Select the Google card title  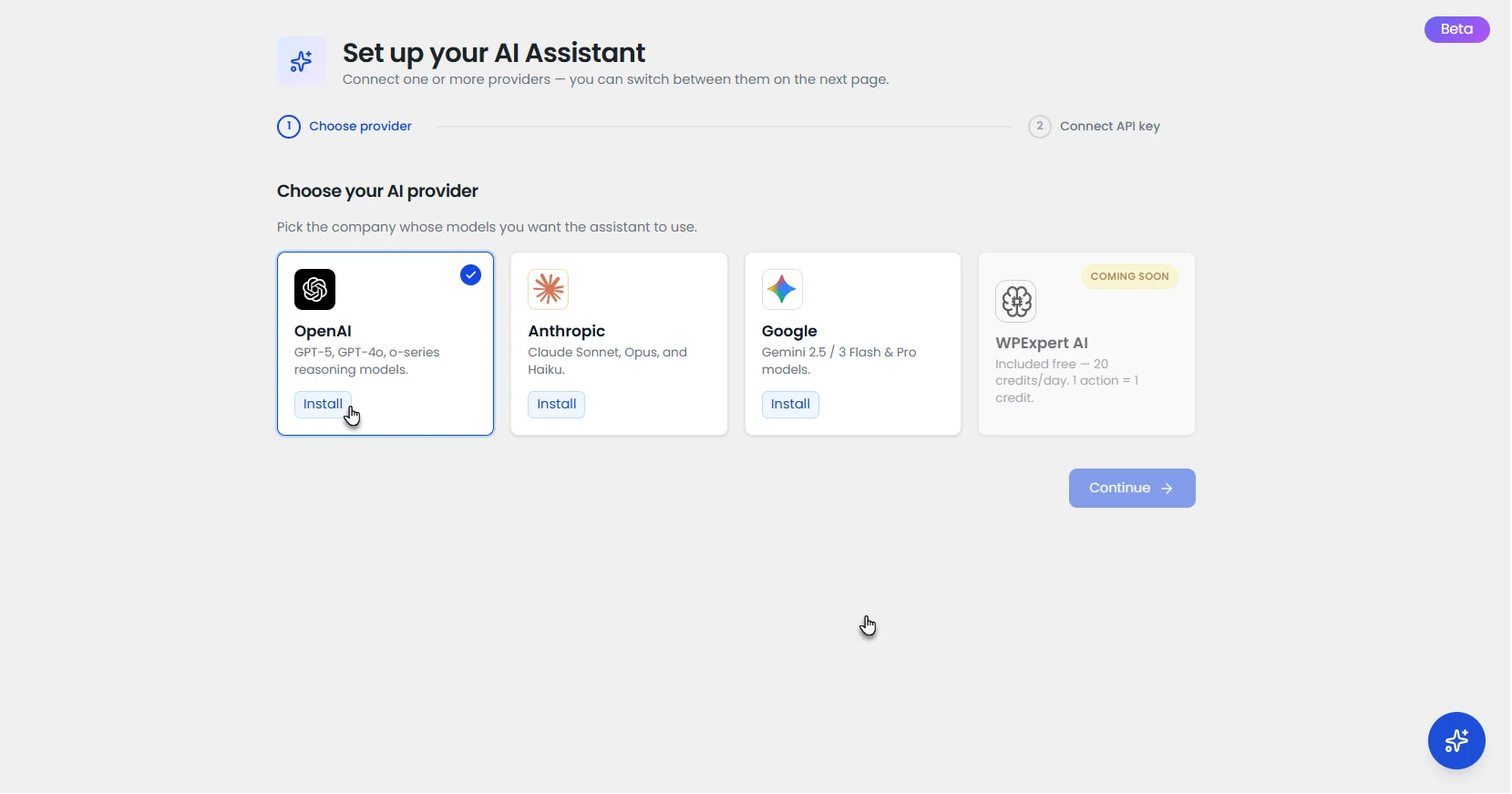click(789, 331)
